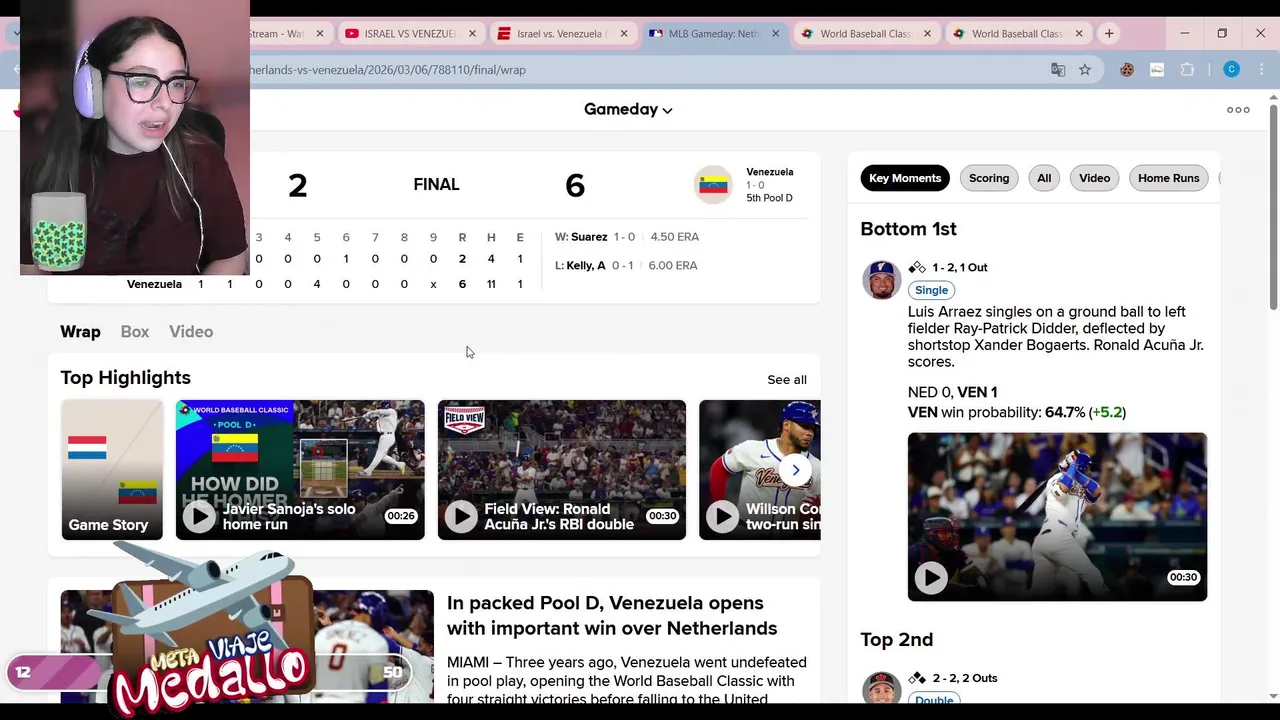The height and width of the screenshot is (720, 1280).
Task: Open the cookie extension icon
Action: (x=1127, y=70)
